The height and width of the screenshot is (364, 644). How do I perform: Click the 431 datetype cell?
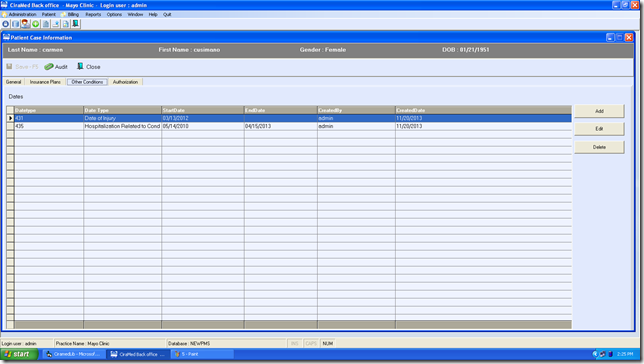pyautogui.click(x=49, y=118)
